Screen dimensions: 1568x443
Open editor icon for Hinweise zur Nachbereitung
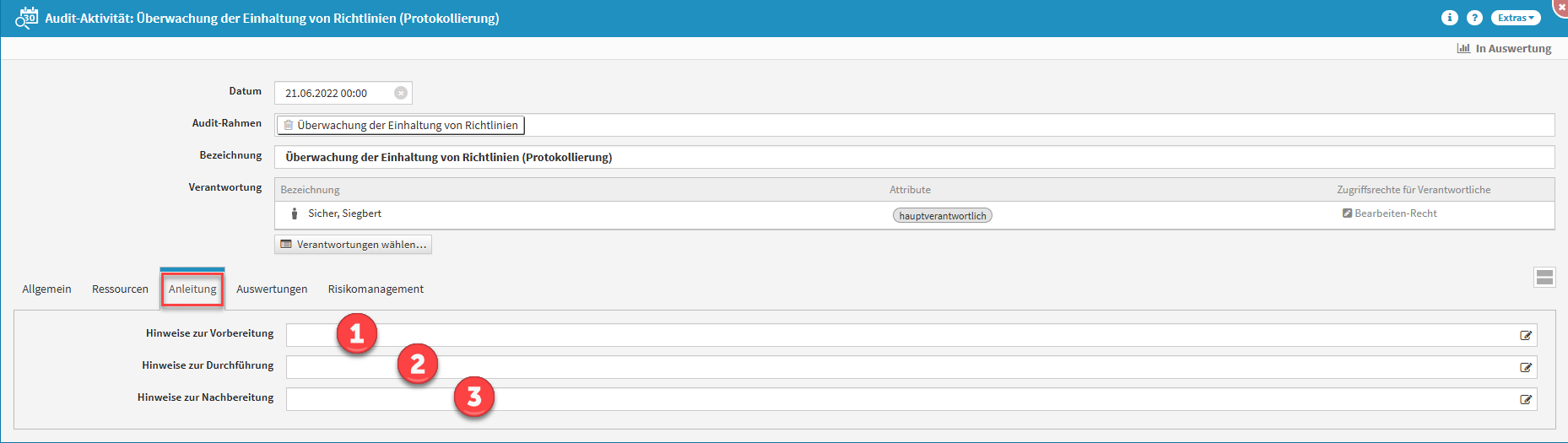click(1526, 399)
